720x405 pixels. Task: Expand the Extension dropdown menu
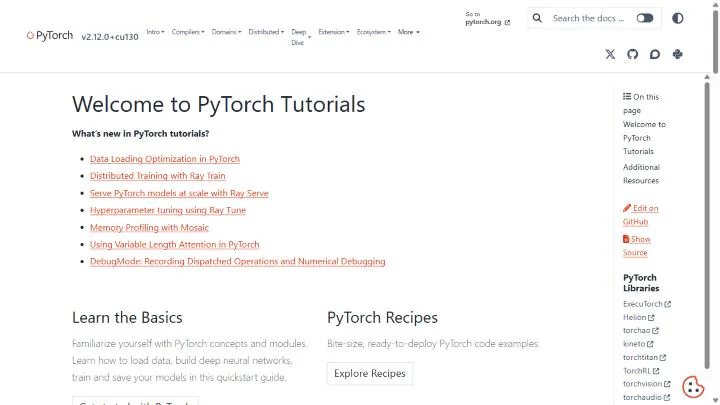334,32
